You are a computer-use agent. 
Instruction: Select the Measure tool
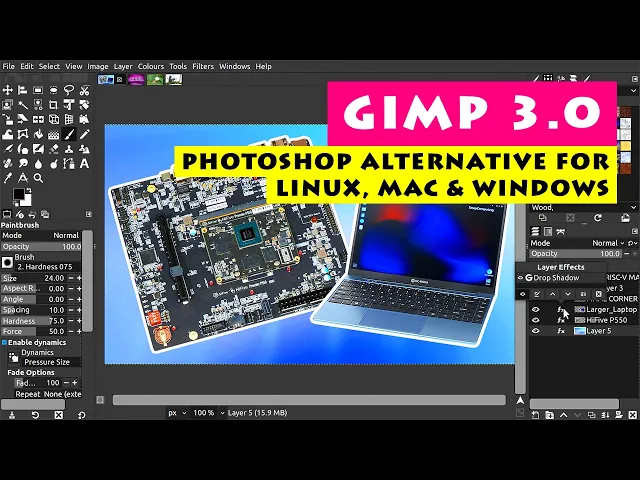pyautogui.click(x=23, y=178)
